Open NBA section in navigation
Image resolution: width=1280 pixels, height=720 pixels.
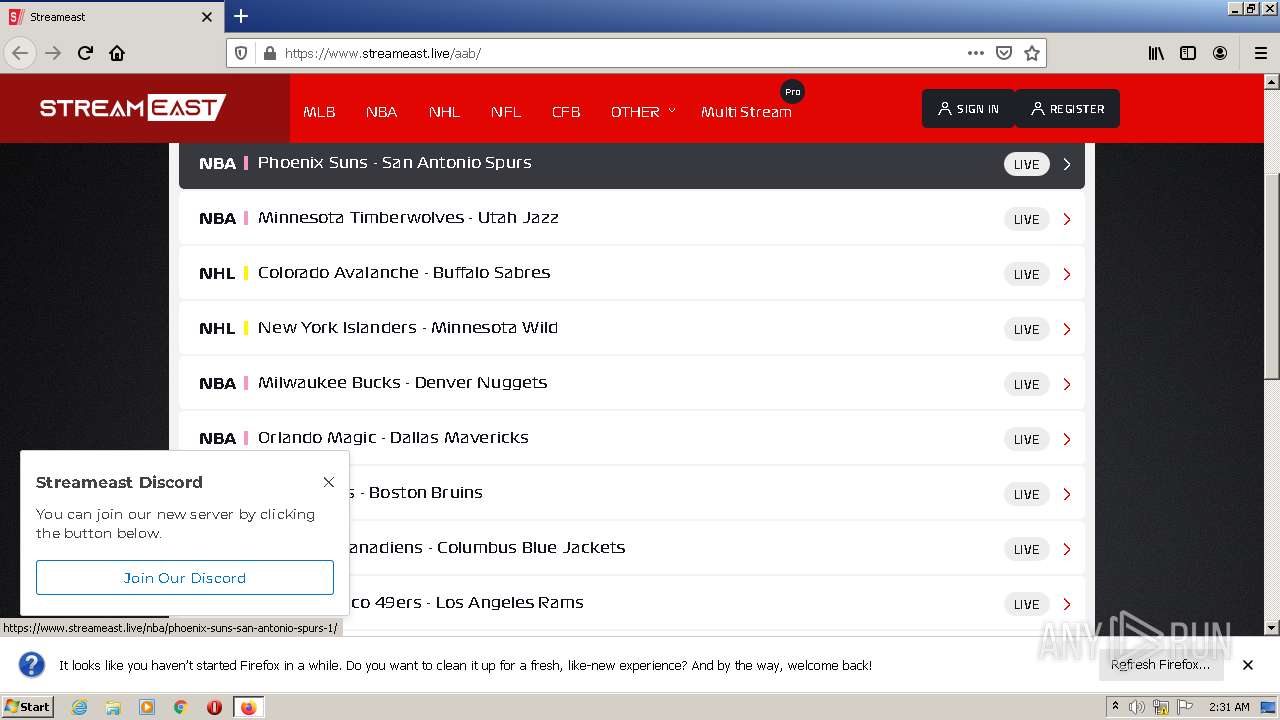[x=381, y=112]
